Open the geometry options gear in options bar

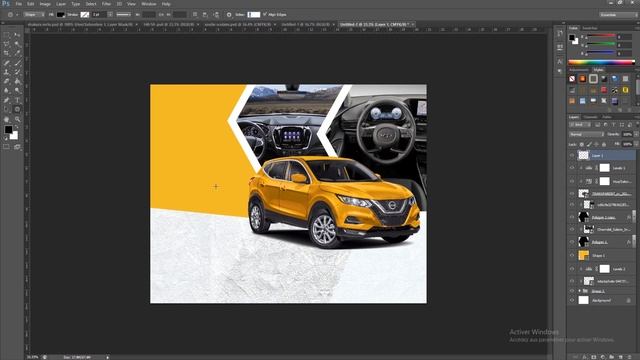click(x=229, y=15)
